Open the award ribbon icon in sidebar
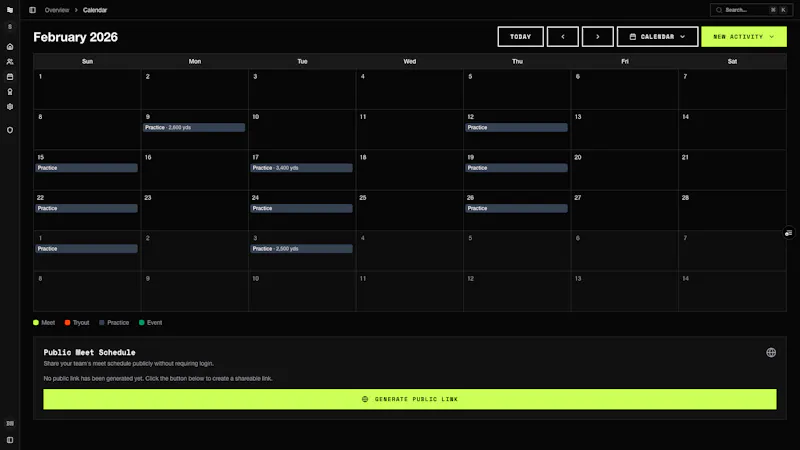This screenshot has height=450, width=800. pyautogui.click(x=10, y=92)
